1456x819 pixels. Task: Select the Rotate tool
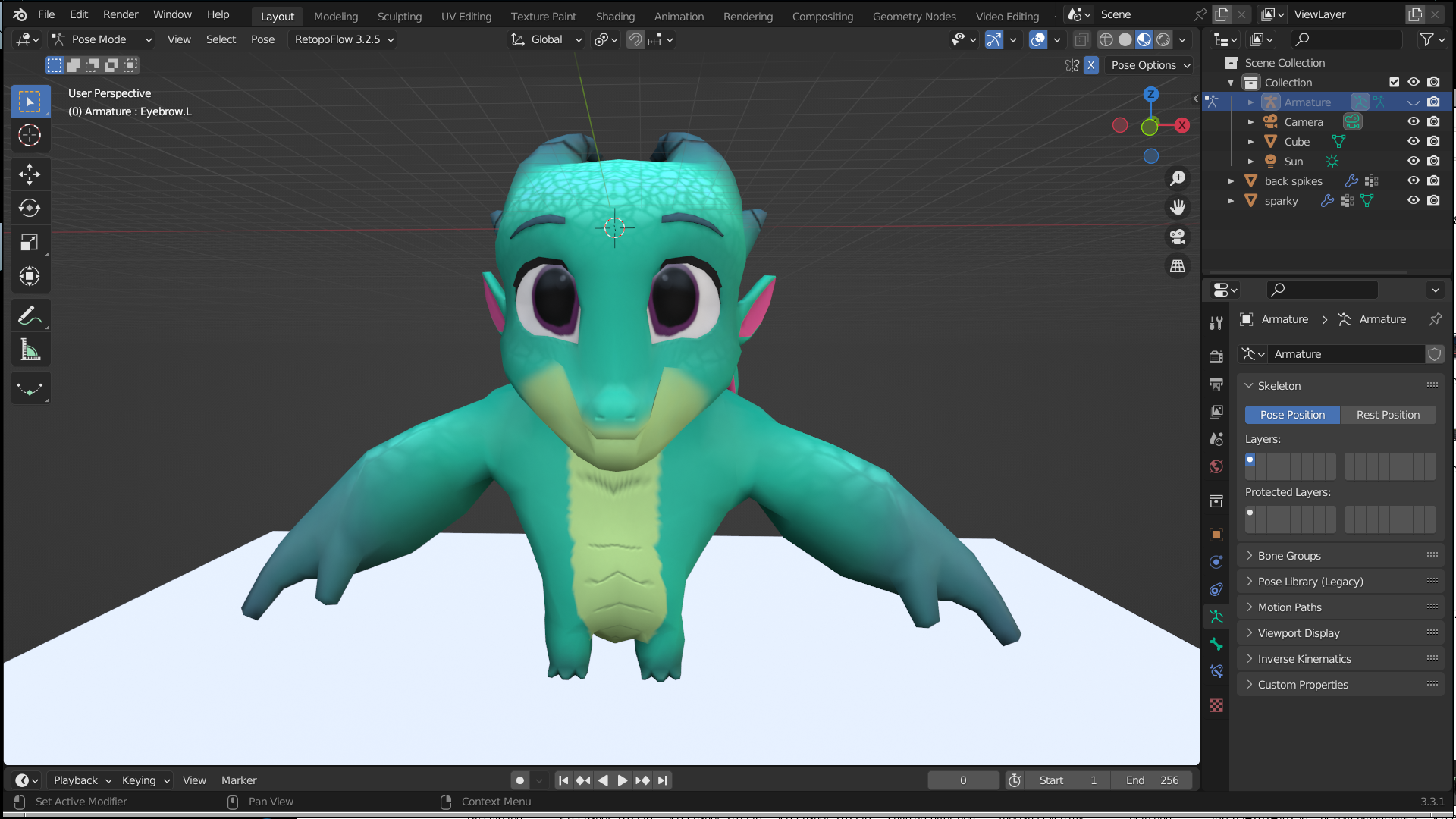point(30,209)
